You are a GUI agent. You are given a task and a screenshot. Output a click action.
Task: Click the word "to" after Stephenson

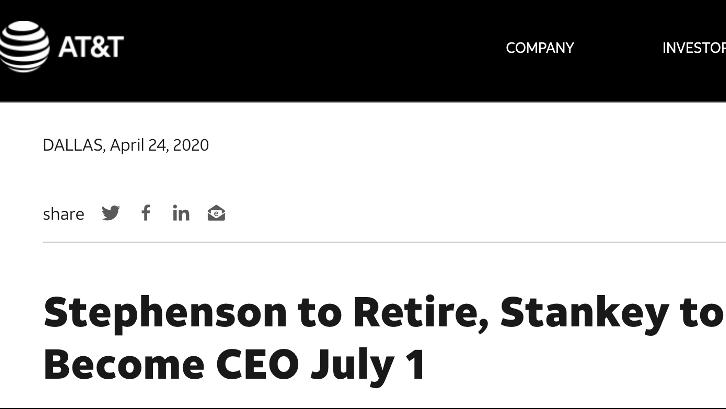click(x=320, y=314)
